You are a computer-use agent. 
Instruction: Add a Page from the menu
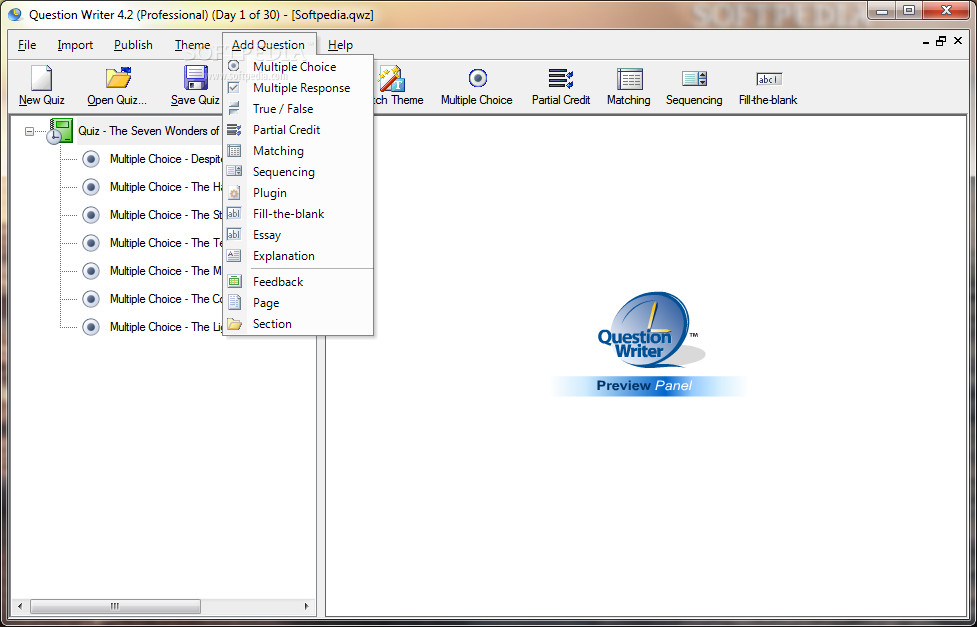(x=298, y=302)
